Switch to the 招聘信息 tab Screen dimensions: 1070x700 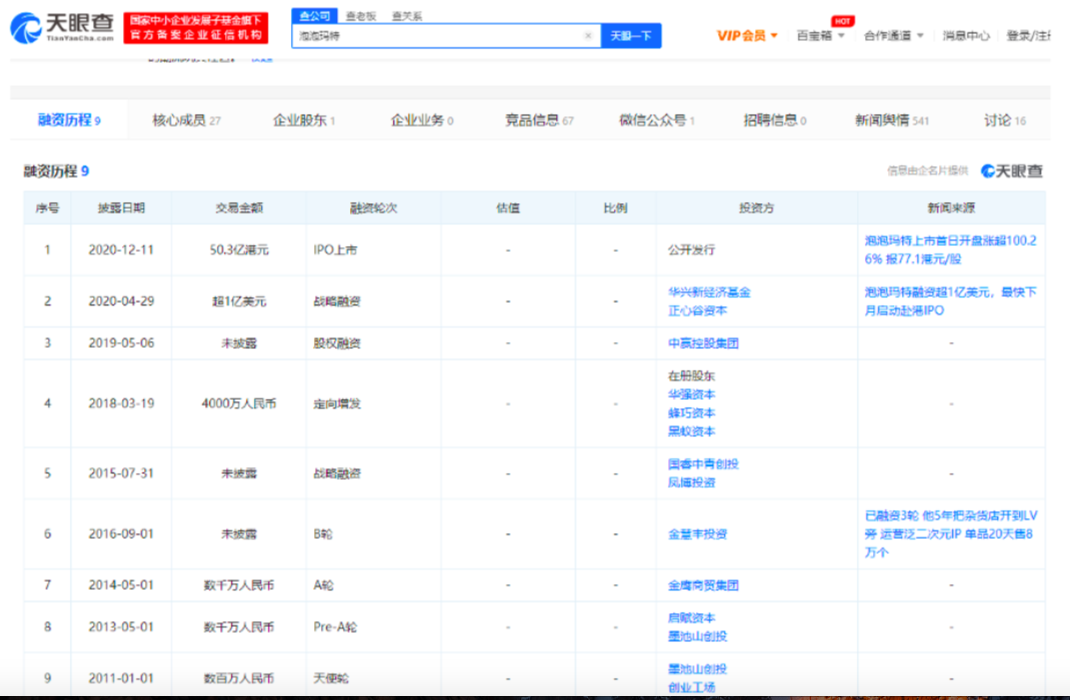tap(775, 120)
